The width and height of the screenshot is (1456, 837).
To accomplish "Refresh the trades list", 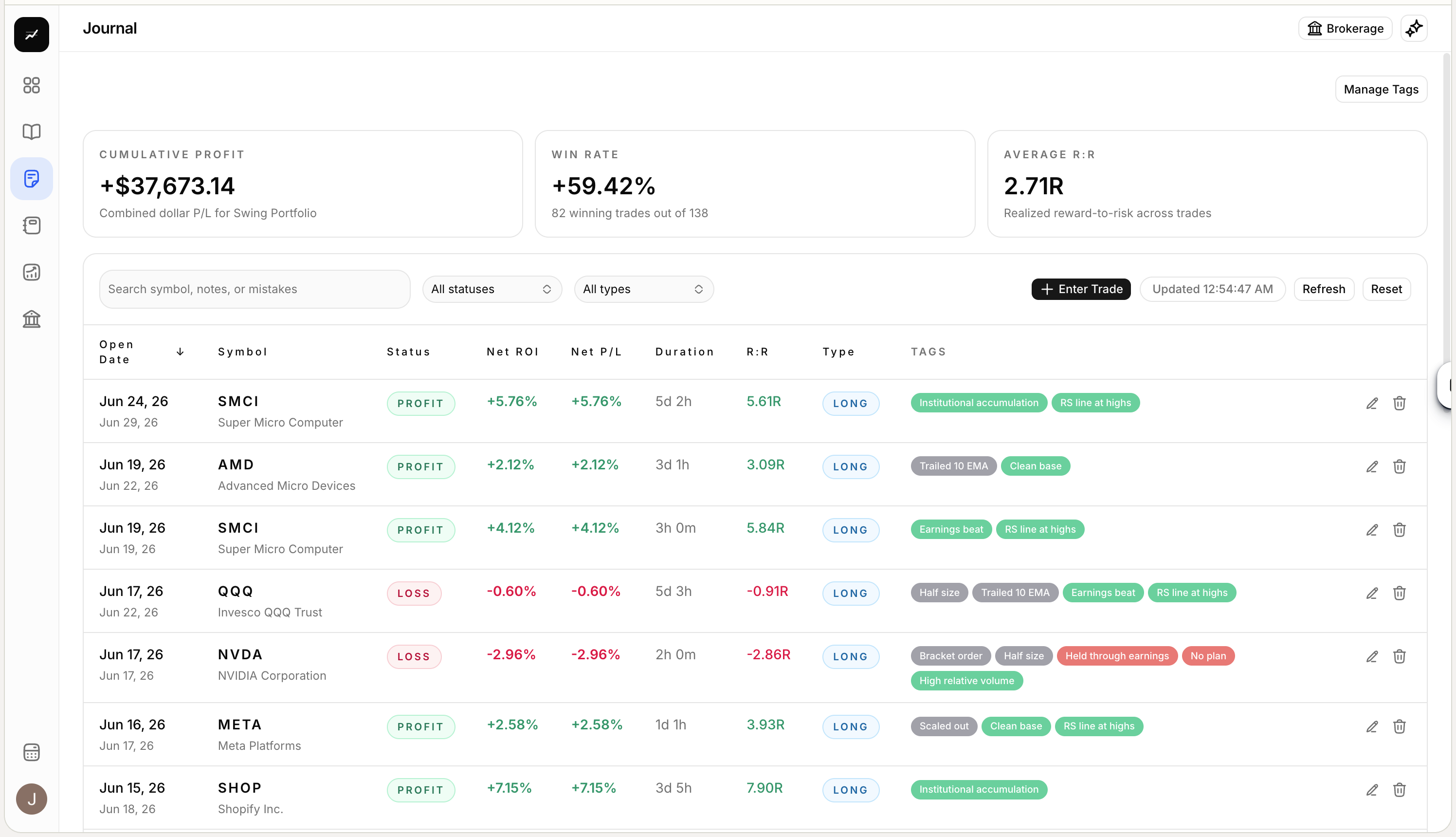I will [1324, 289].
